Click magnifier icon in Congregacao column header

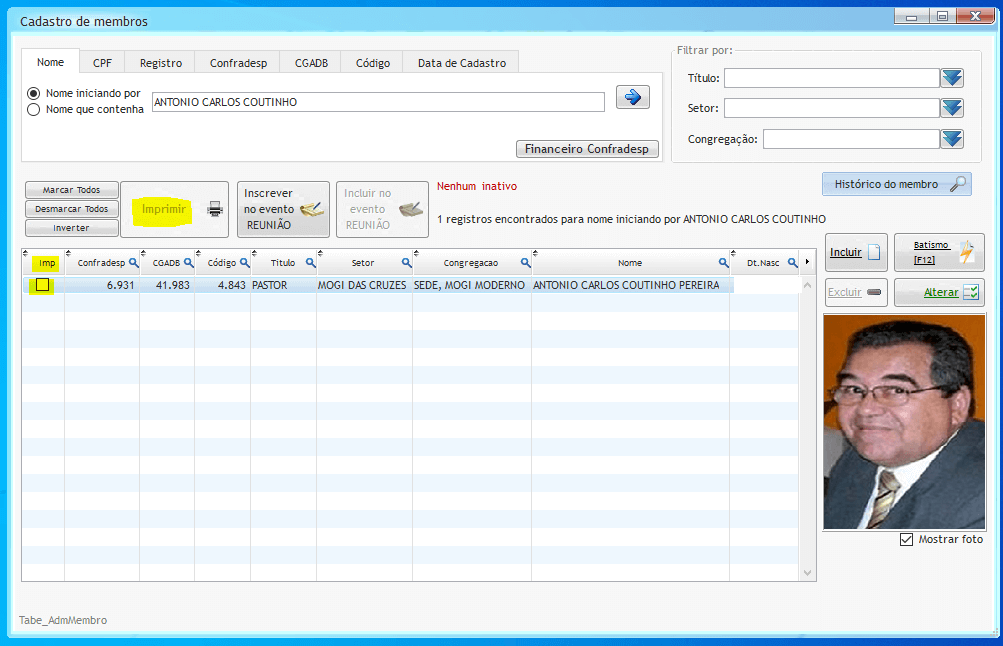(x=526, y=263)
